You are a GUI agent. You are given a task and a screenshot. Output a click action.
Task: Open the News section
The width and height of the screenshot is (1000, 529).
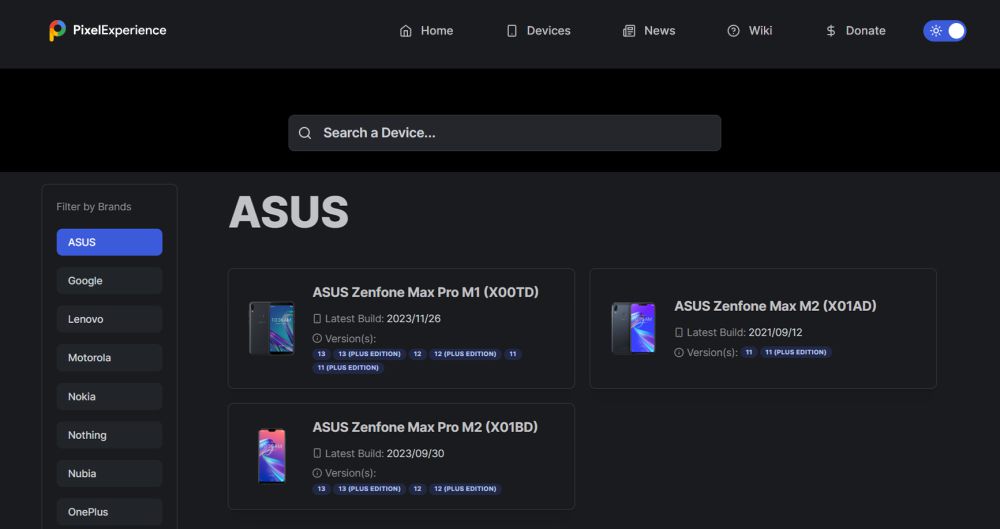coord(648,31)
